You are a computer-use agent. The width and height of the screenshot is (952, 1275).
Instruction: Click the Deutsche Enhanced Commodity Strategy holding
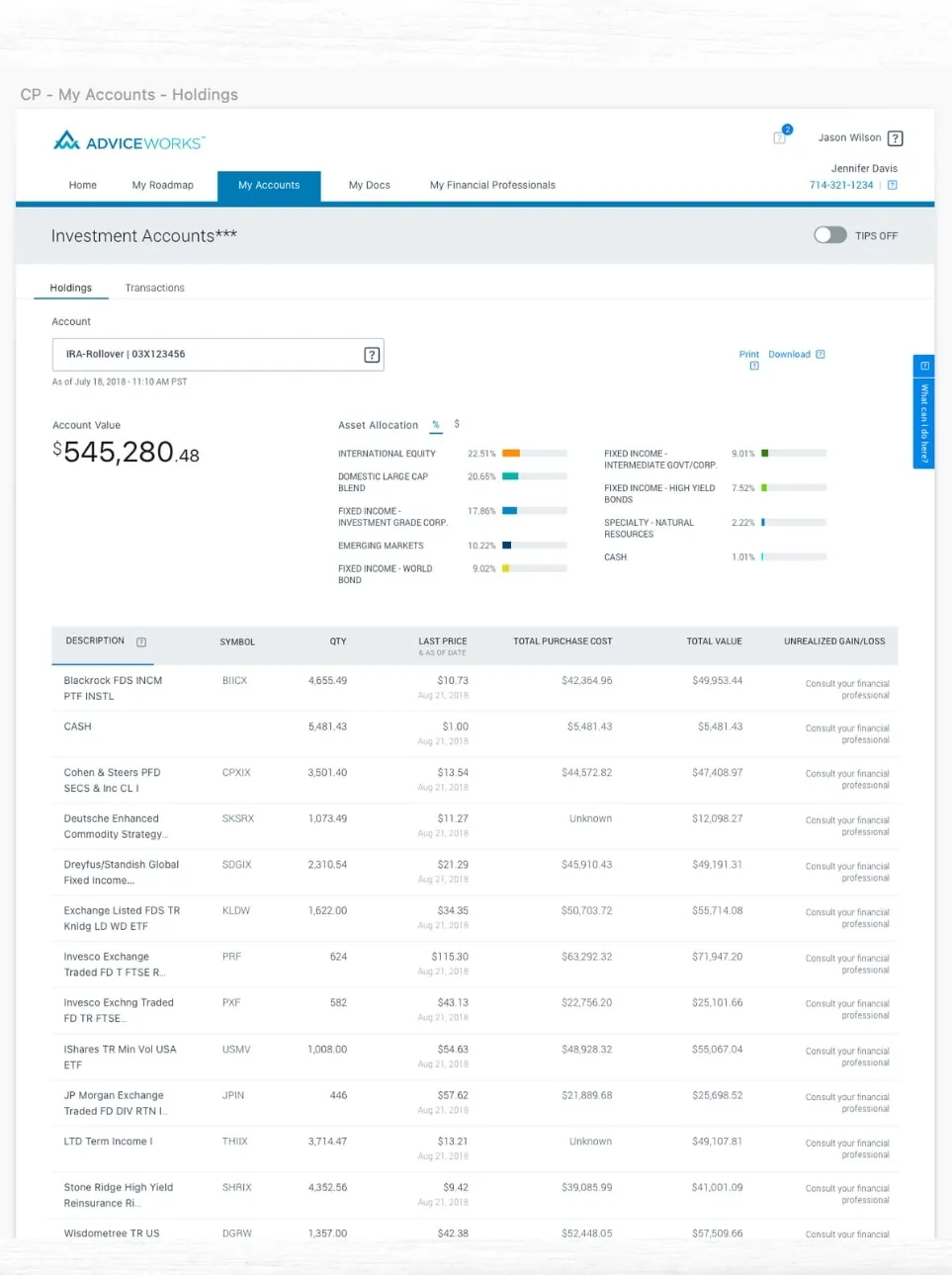(115, 826)
